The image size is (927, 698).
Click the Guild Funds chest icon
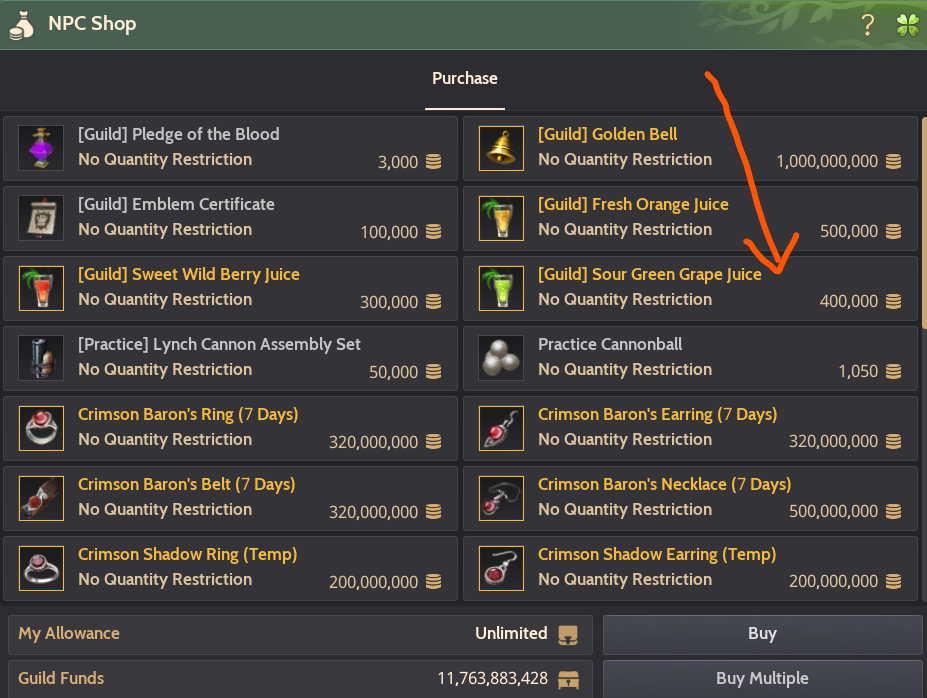567,678
